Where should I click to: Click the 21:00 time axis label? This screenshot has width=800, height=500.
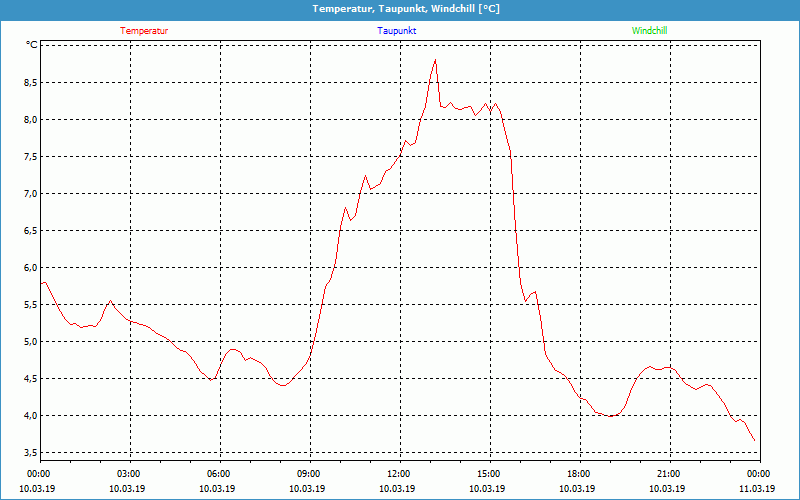point(668,473)
